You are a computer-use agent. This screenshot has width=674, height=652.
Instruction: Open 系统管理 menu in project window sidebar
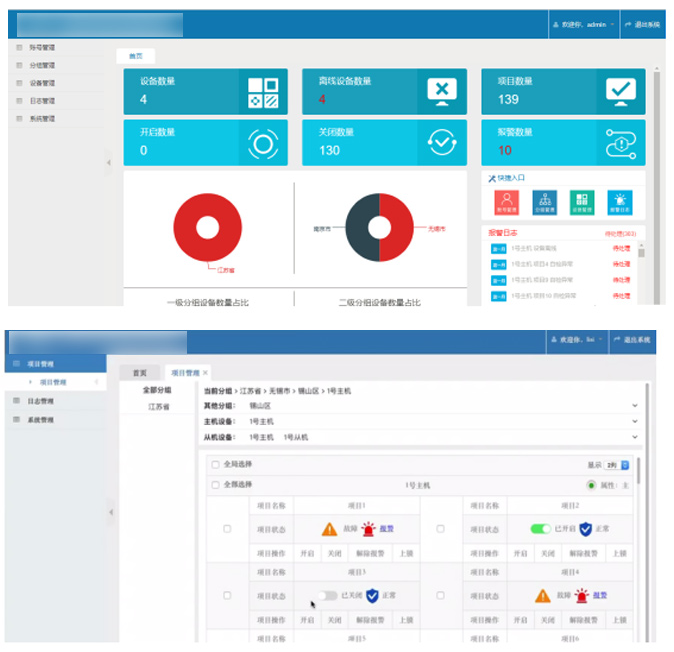pos(40,420)
